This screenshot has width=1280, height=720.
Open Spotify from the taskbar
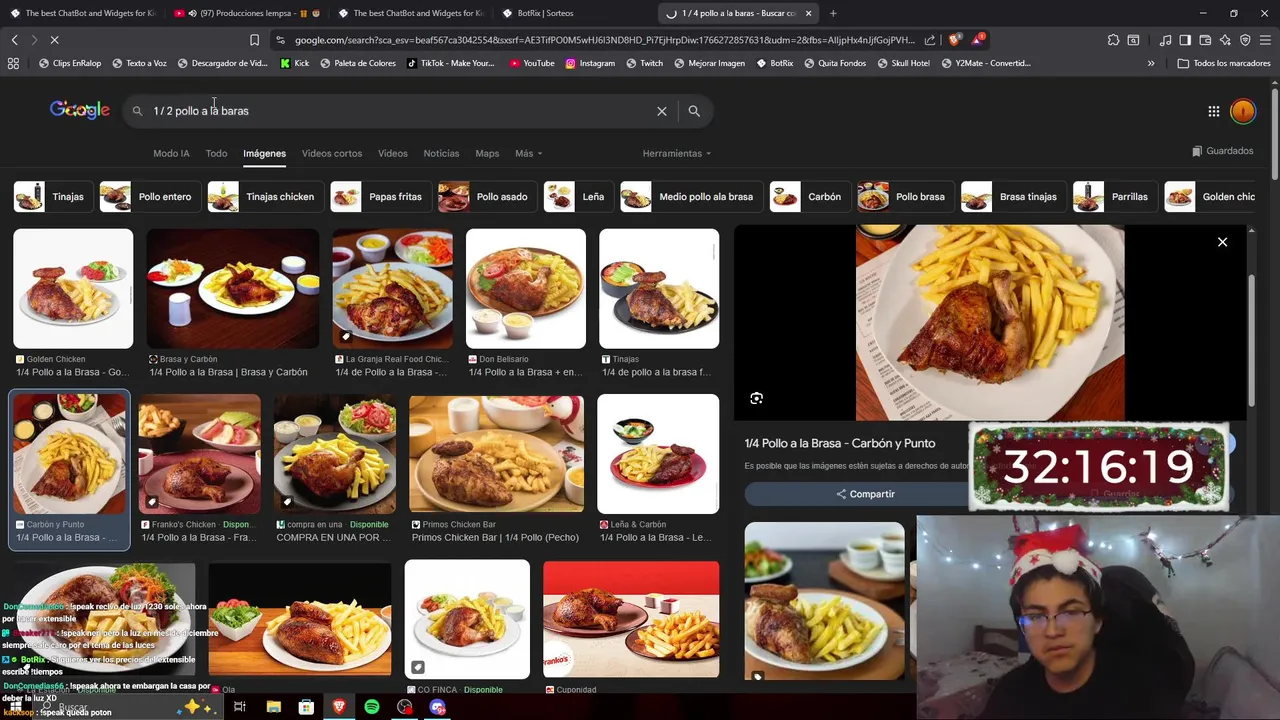tap(372, 707)
